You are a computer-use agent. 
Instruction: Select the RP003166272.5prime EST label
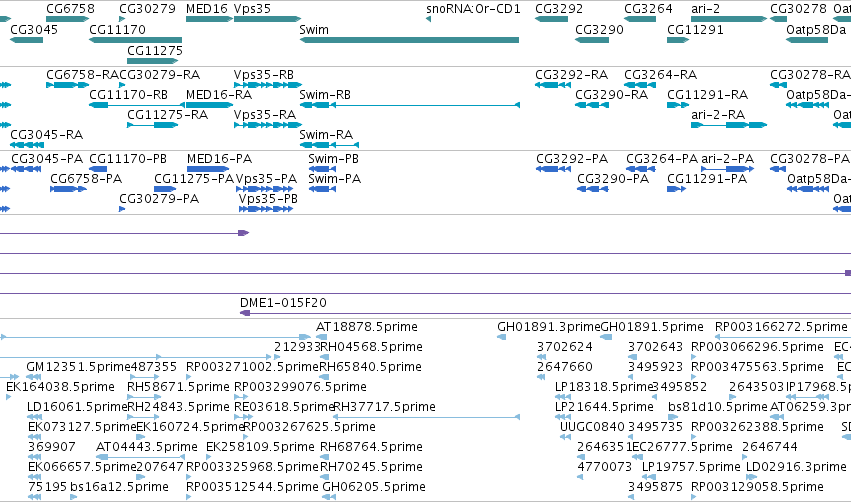click(x=781, y=327)
